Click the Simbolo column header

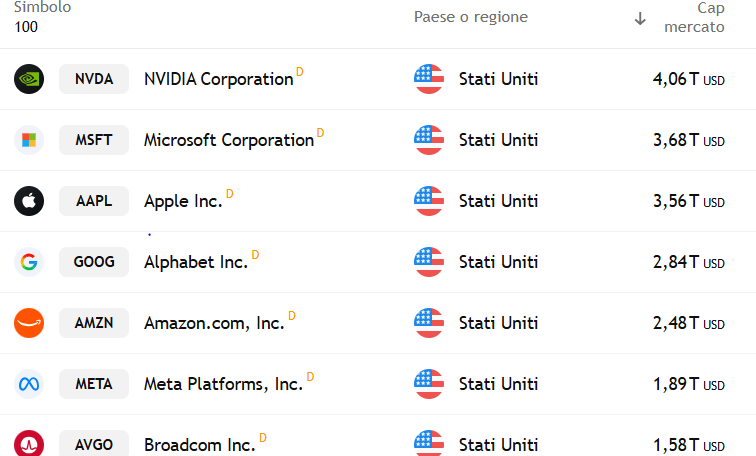pos(42,7)
